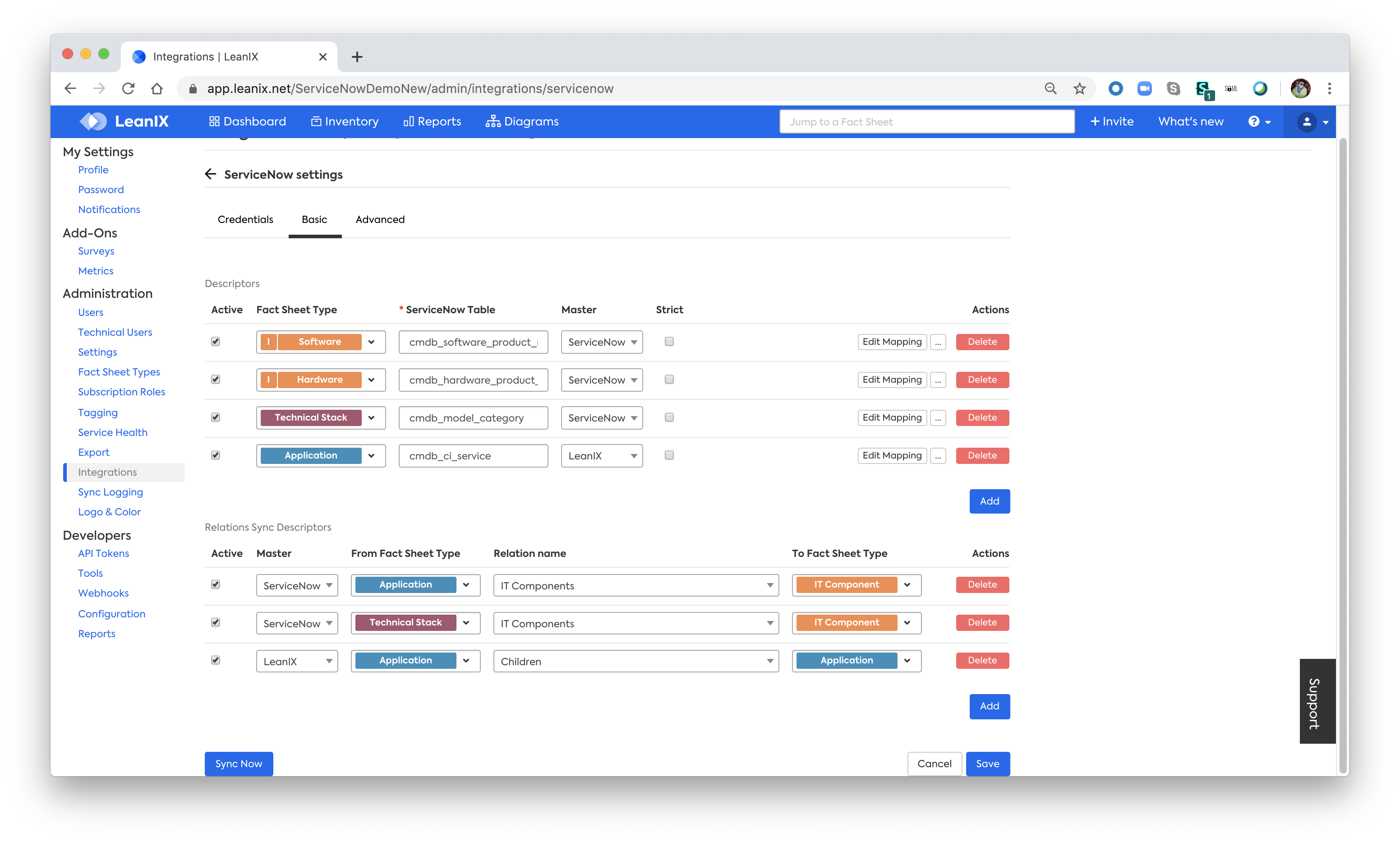Click the Sync Now button
Image resolution: width=1400 pixels, height=843 pixels.
click(239, 764)
